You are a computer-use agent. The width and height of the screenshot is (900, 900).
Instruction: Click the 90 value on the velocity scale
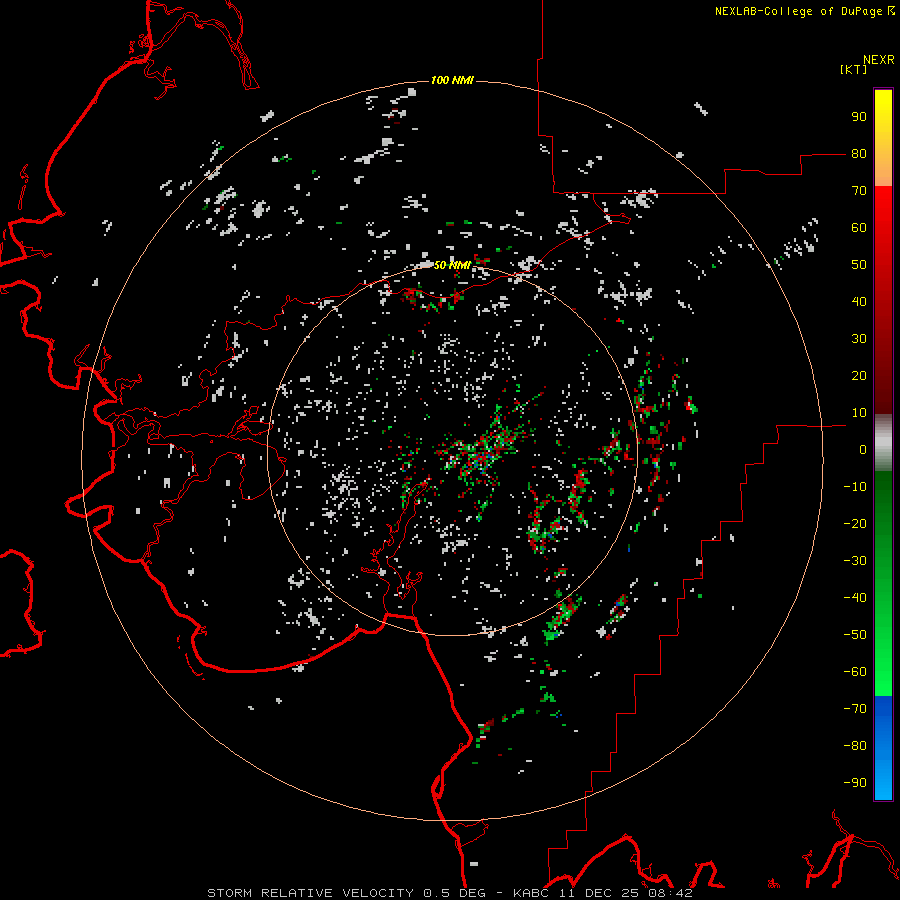tap(859, 117)
